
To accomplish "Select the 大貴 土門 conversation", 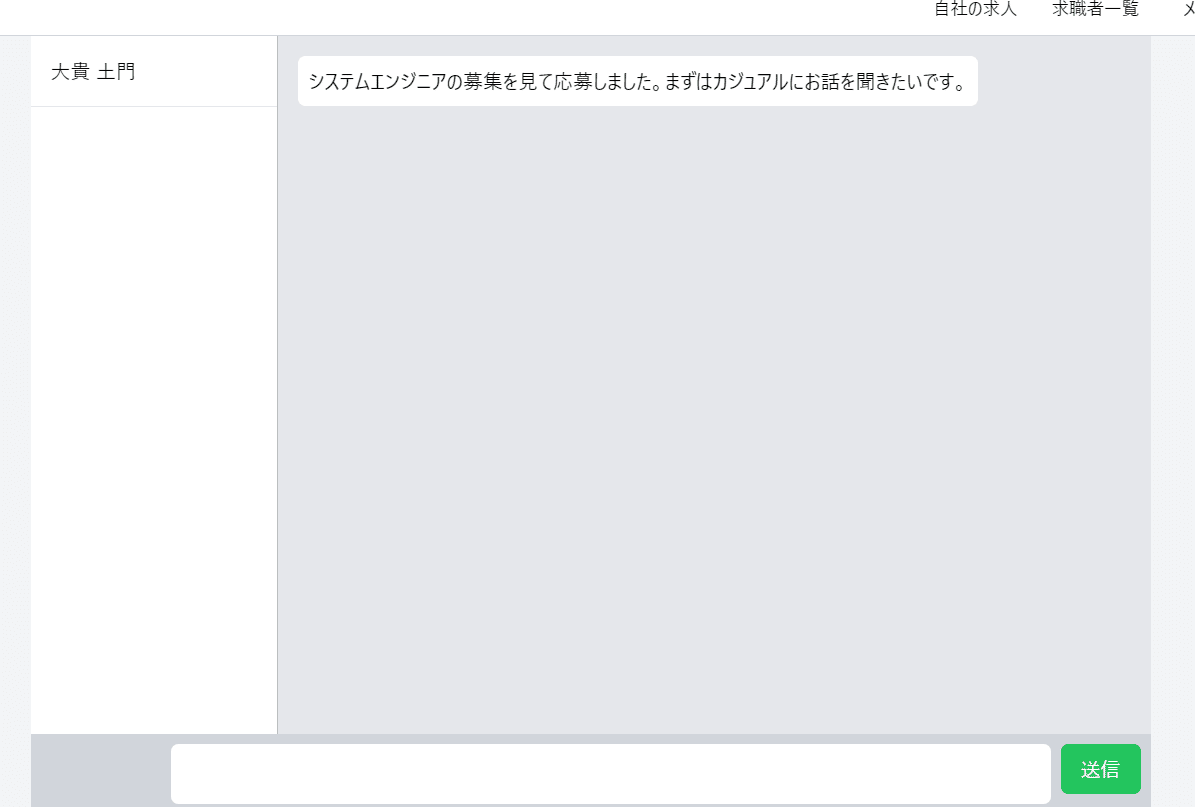I will [x=154, y=72].
